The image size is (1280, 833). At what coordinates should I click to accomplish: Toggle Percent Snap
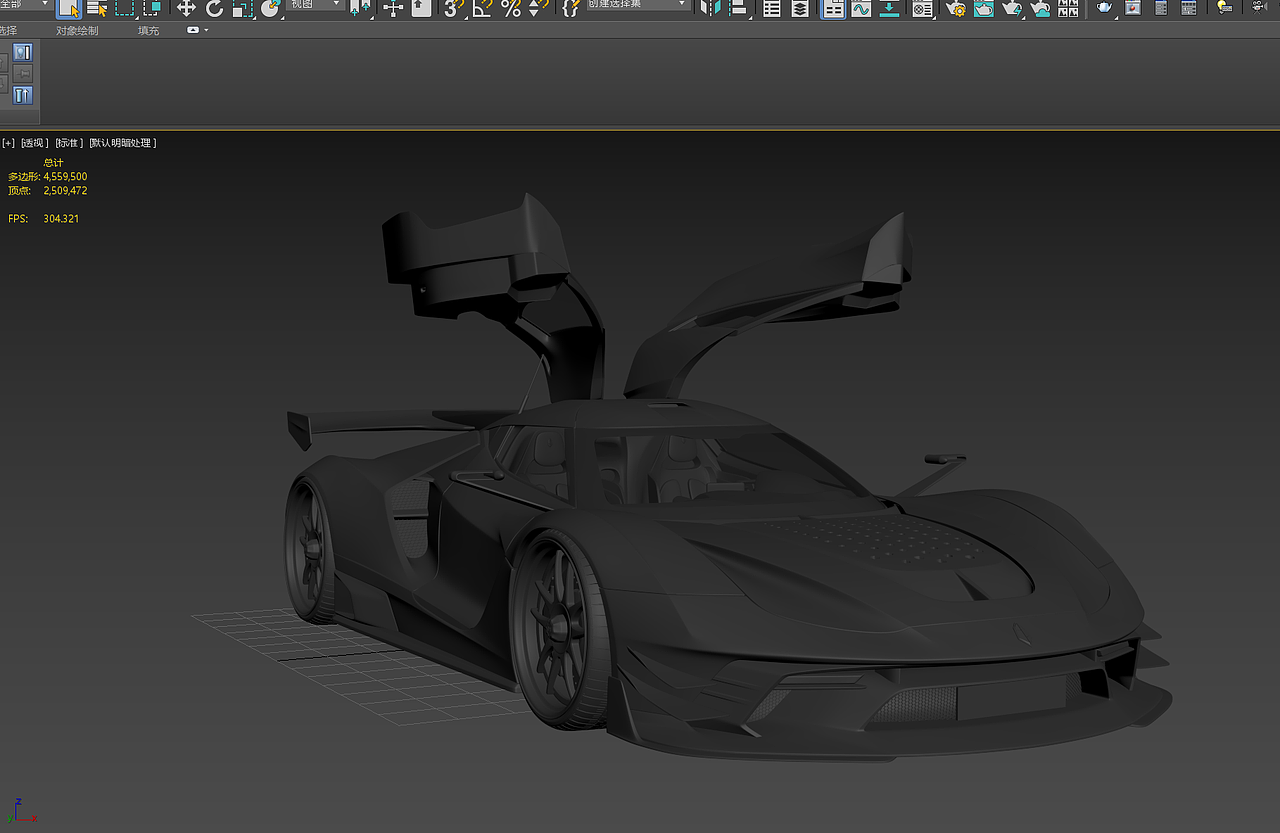(x=511, y=9)
